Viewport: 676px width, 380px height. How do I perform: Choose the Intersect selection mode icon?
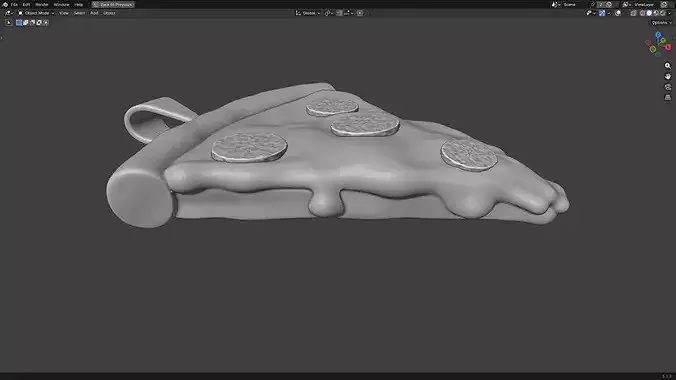click(x=46, y=22)
